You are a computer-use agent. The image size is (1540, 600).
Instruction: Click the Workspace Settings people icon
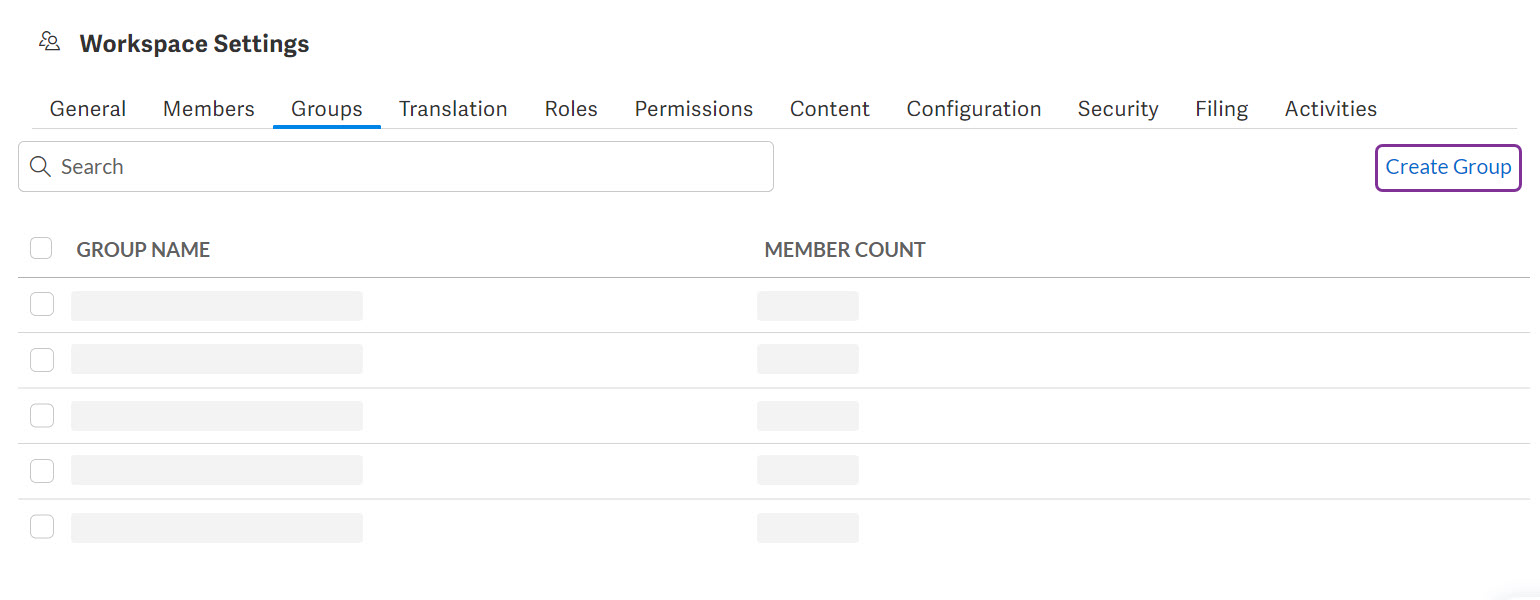[x=48, y=40]
